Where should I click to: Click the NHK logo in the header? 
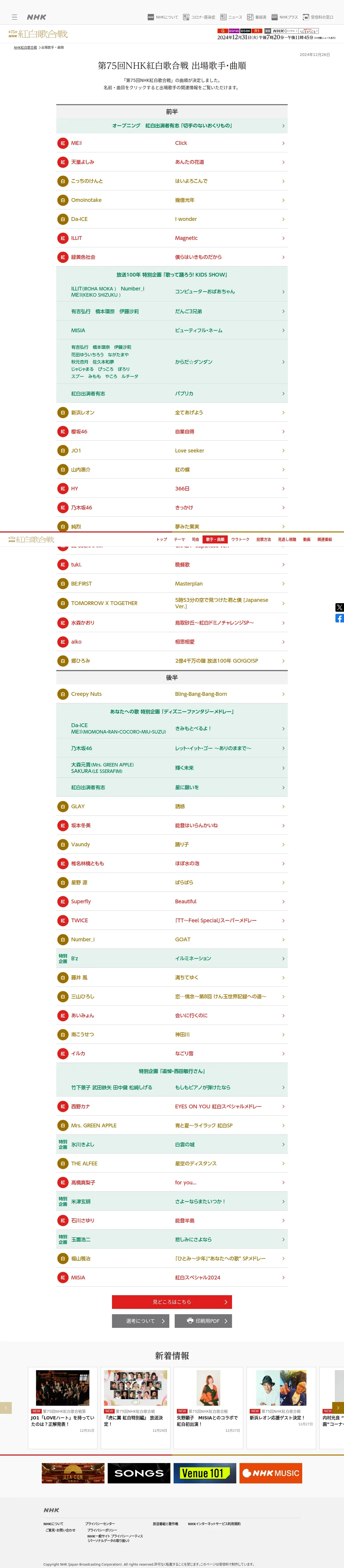(x=36, y=17)
